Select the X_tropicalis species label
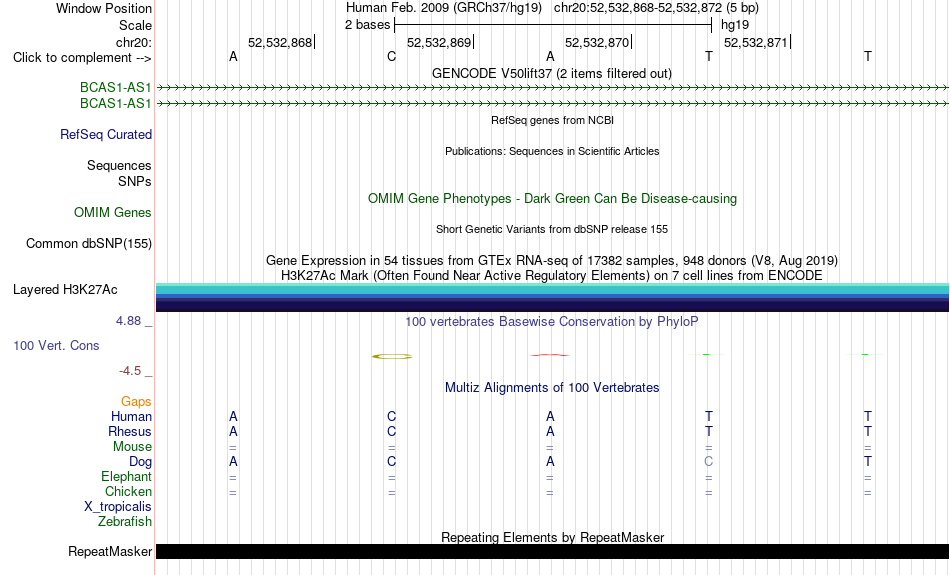The width and height of the screenshot is (950, 575). point(118,507)
